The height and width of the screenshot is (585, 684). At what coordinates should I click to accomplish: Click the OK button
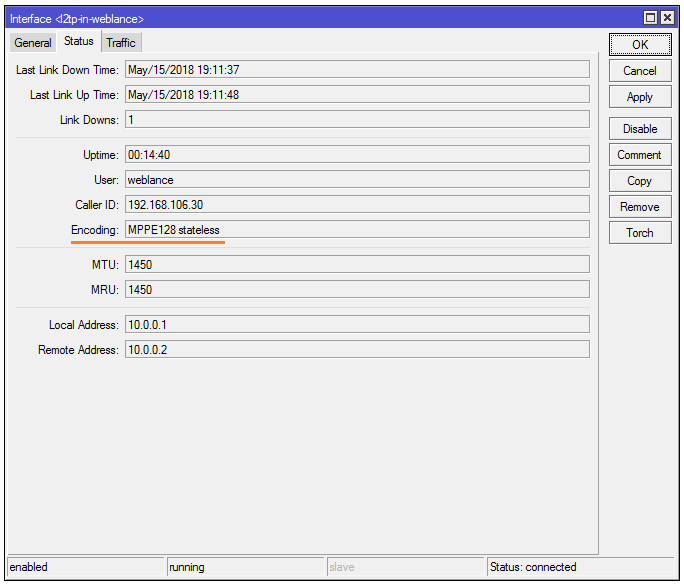[640, 44]
